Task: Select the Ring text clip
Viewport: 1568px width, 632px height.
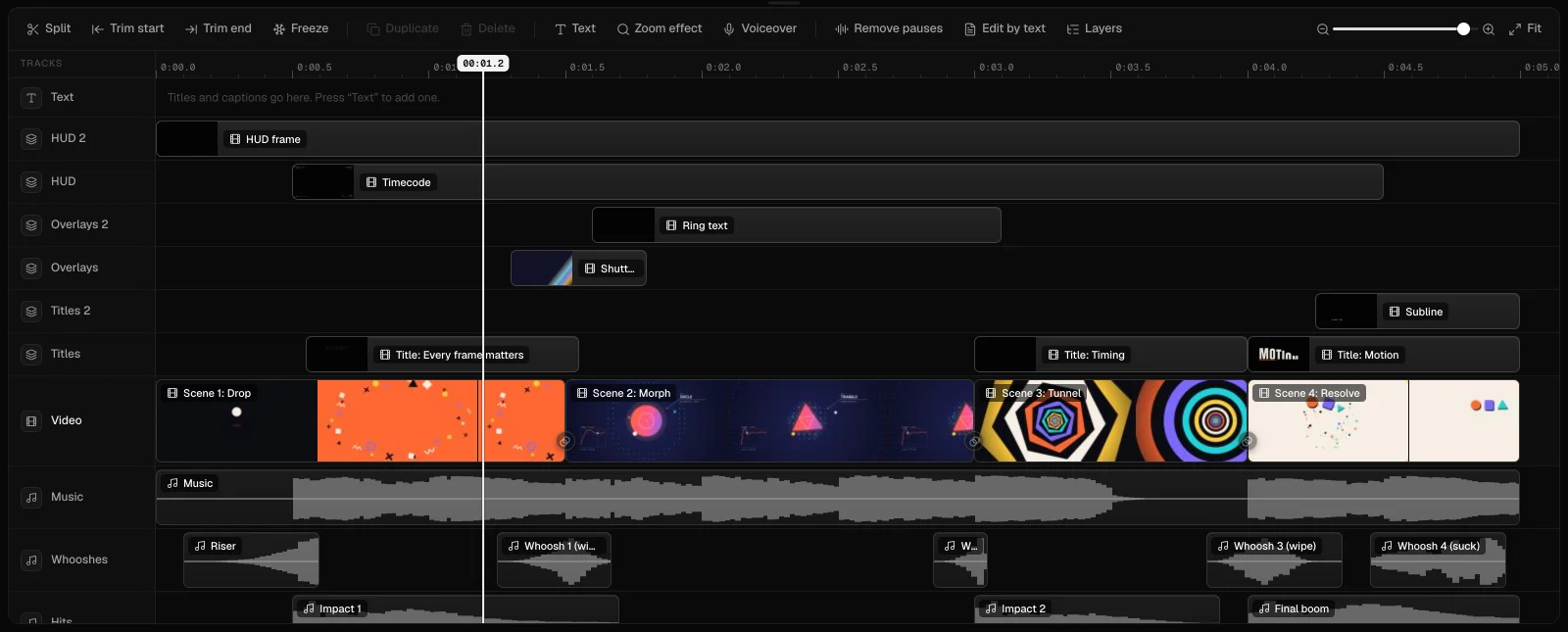Action: click(796, 225)
